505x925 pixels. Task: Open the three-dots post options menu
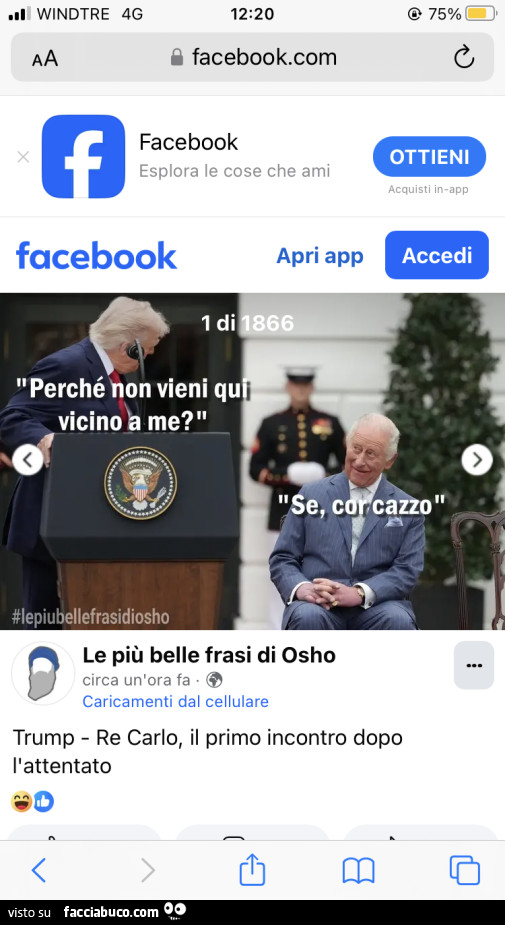click(x=474, y=665)
